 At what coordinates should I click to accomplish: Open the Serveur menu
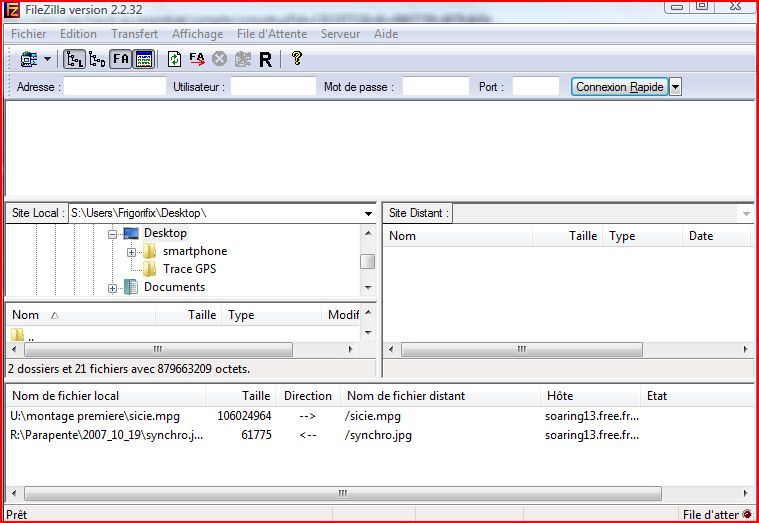tap(340, 34)
